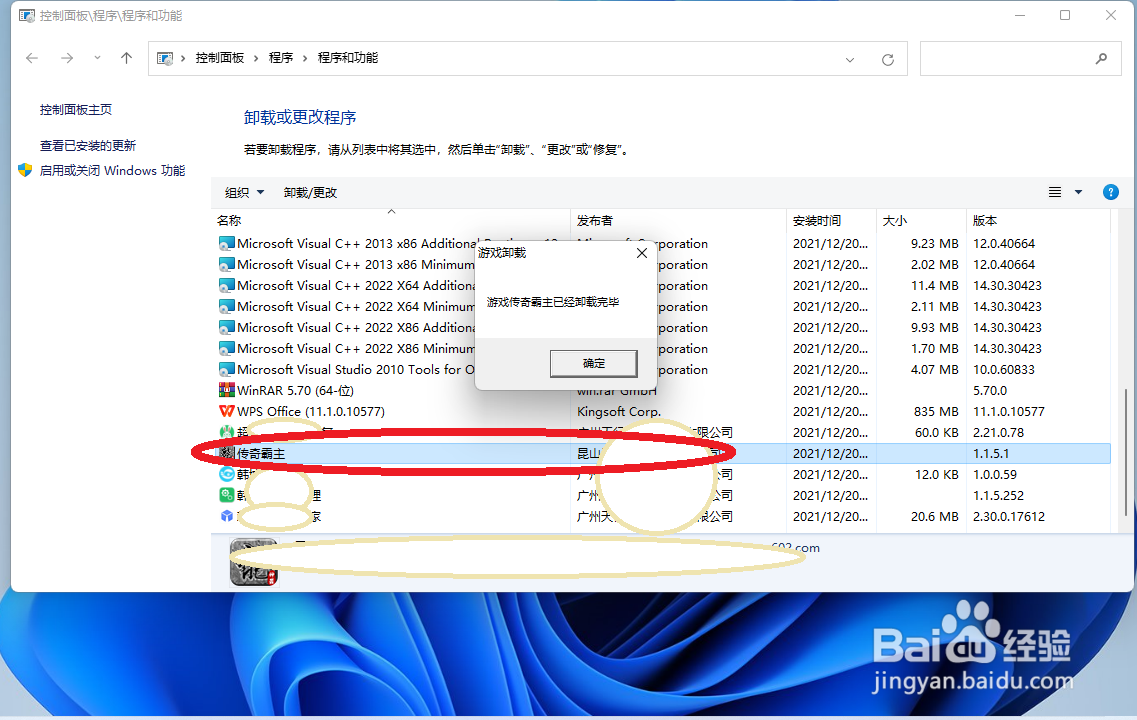Open 控制面板主页 link

pyautogui.click(x=76, y=109)
